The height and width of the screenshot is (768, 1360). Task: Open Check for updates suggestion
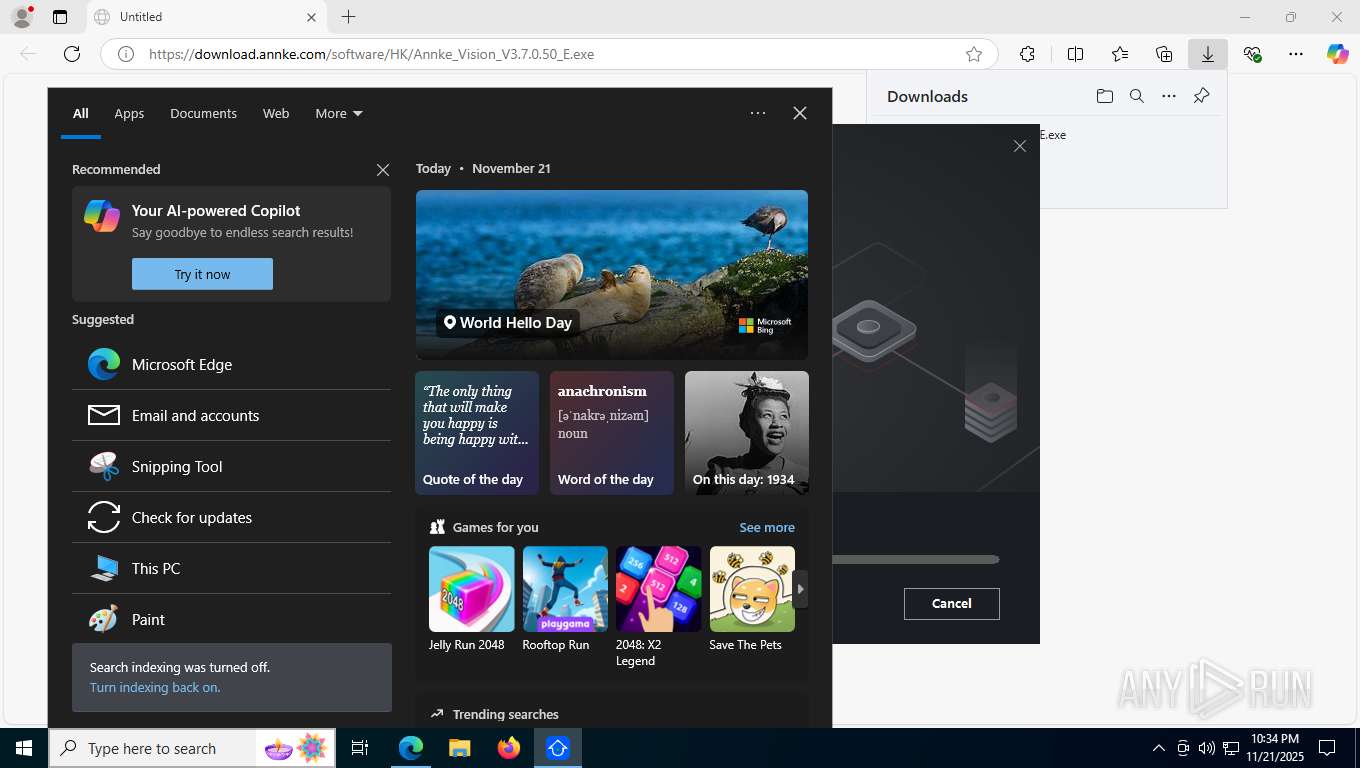tap(231, 517)
